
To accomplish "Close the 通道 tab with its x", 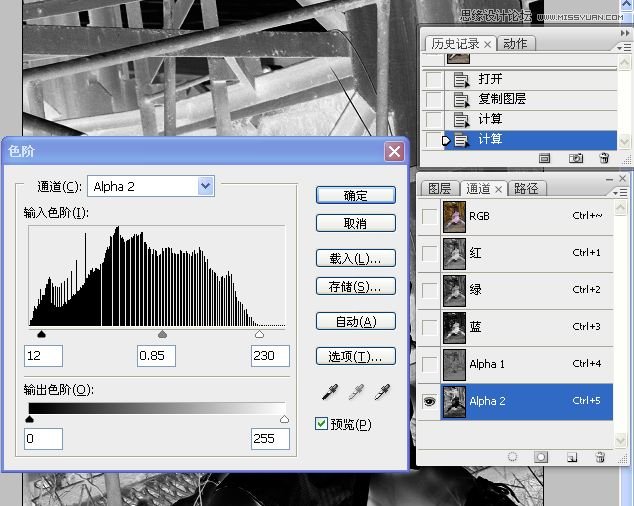I will [499, 189].
